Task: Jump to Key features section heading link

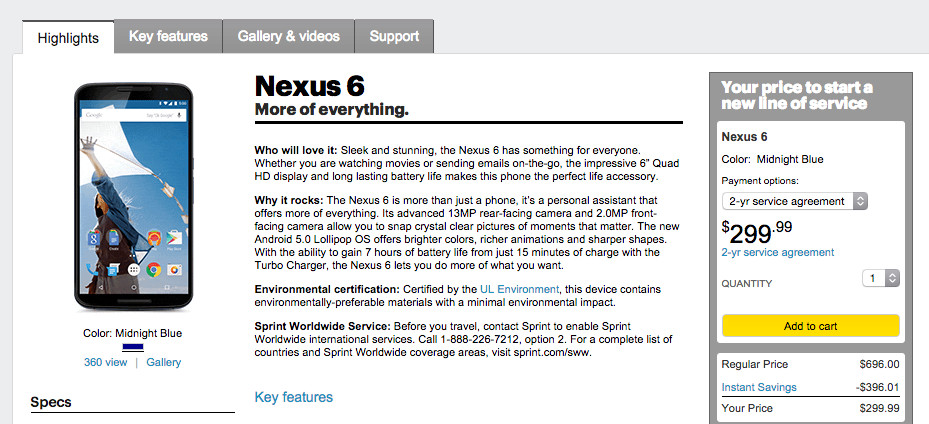Action: tap(294, 397)
